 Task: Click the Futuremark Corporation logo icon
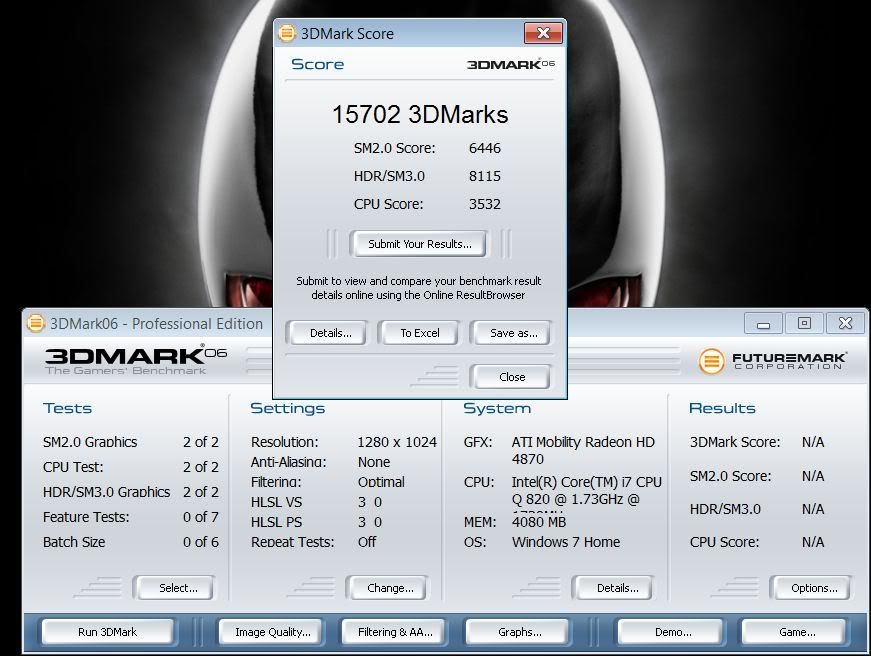(711, 361)
